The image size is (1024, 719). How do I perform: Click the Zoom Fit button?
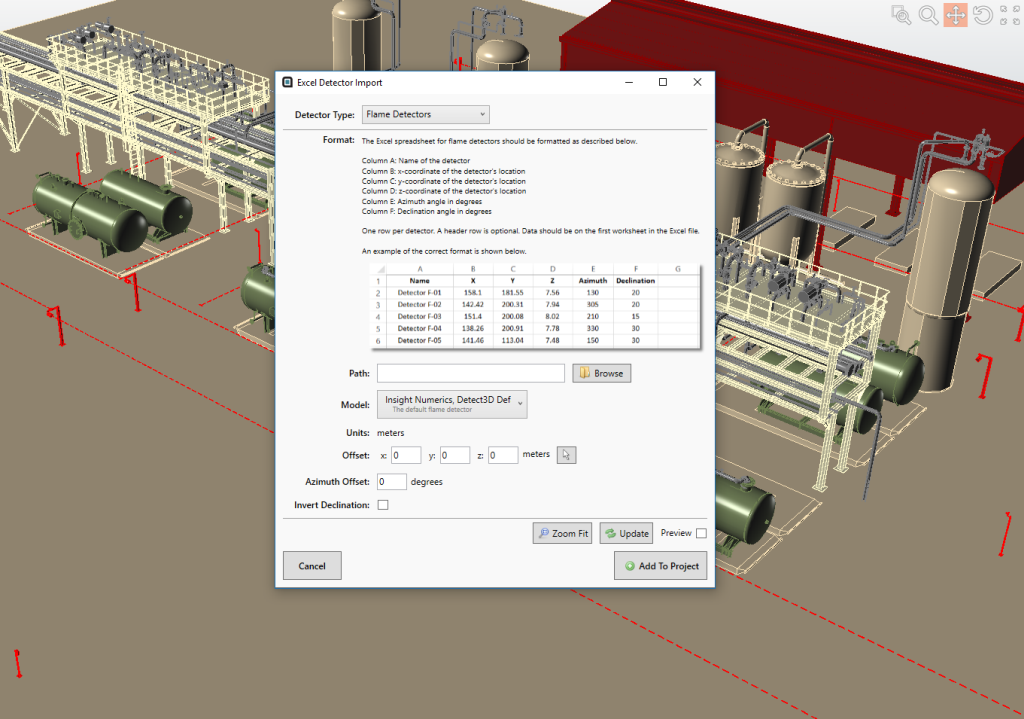[x=562, y=533]
